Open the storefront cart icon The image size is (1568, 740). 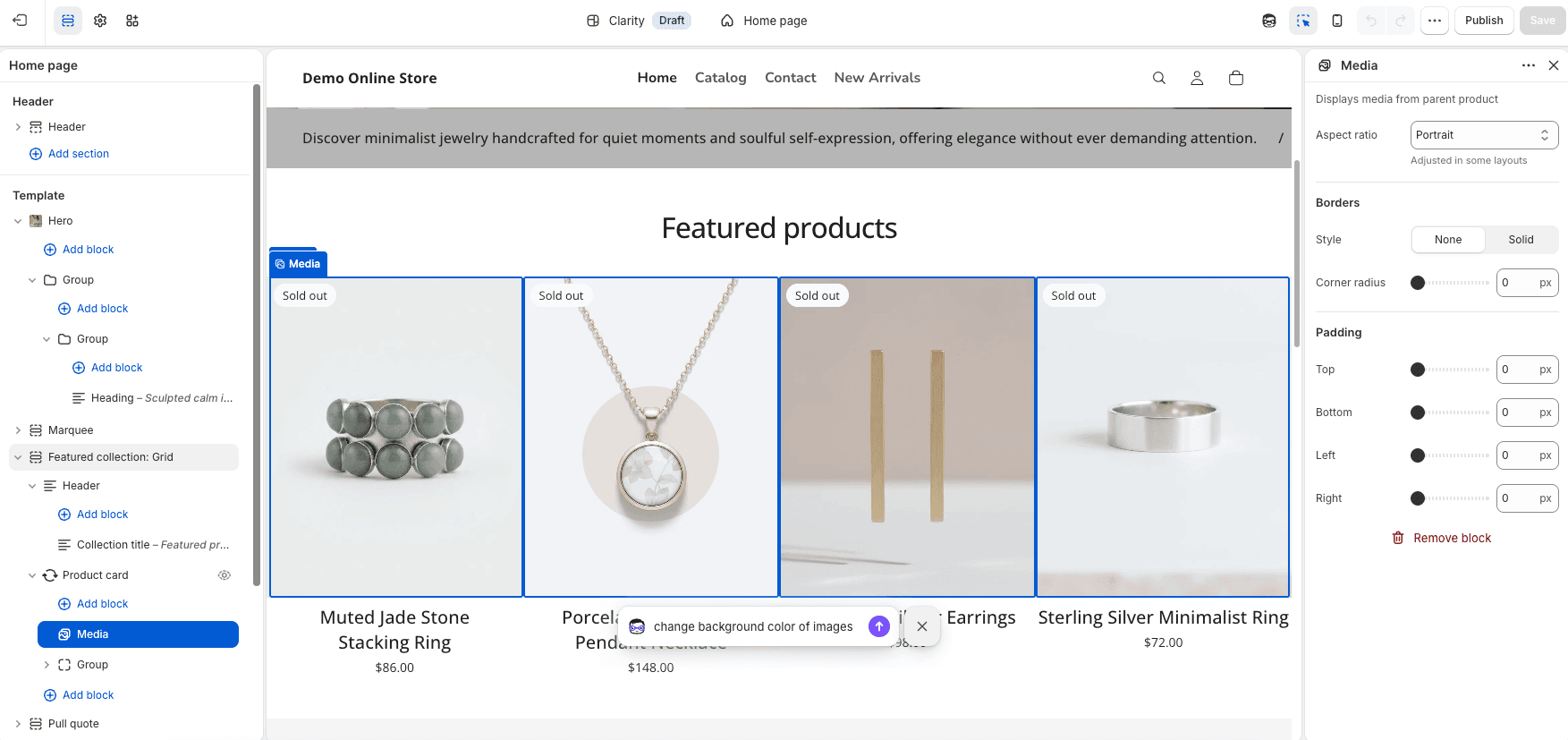tap(1236, 78)
